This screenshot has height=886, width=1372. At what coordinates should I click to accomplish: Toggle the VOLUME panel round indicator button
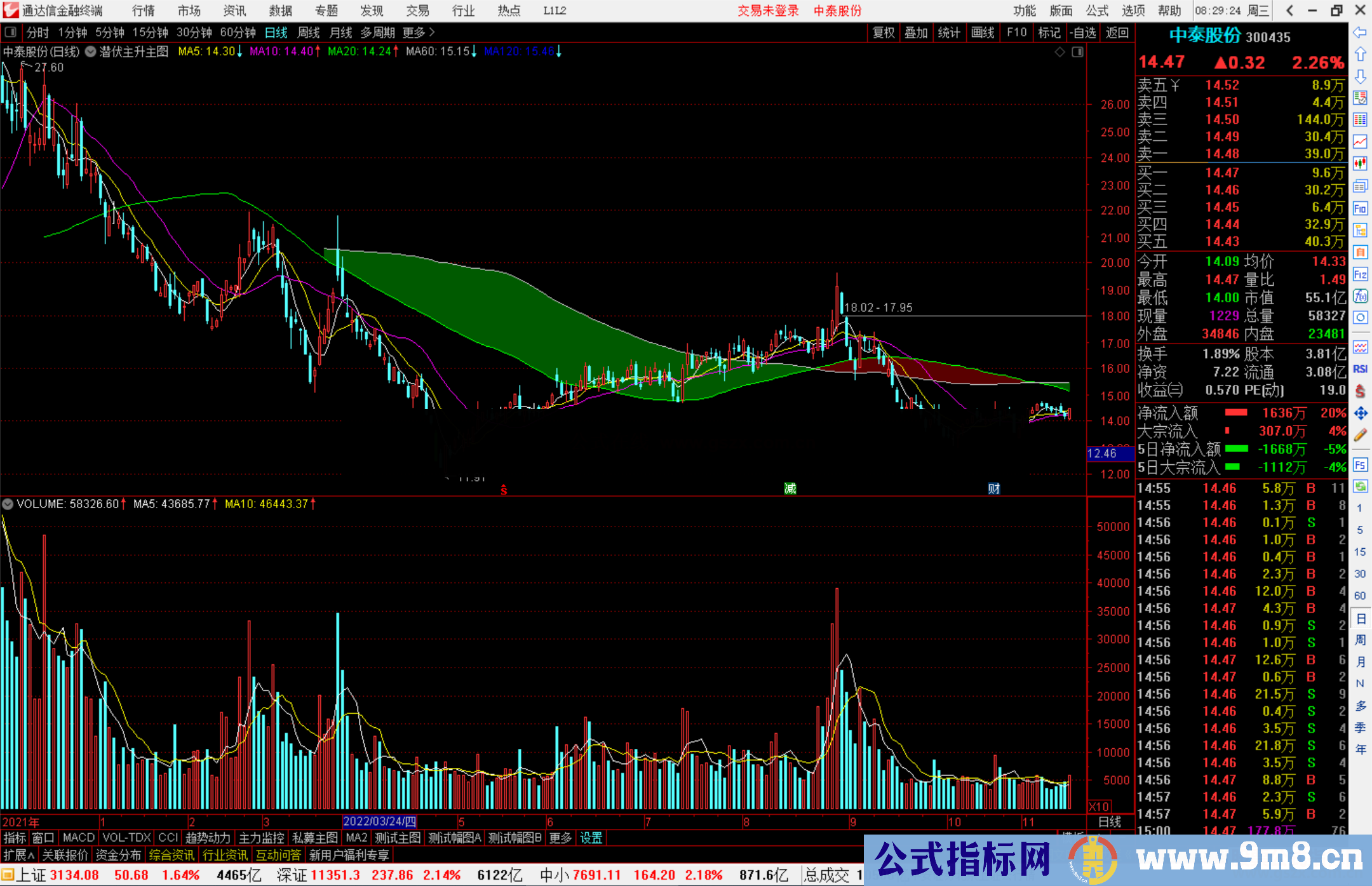click(8, 504)
